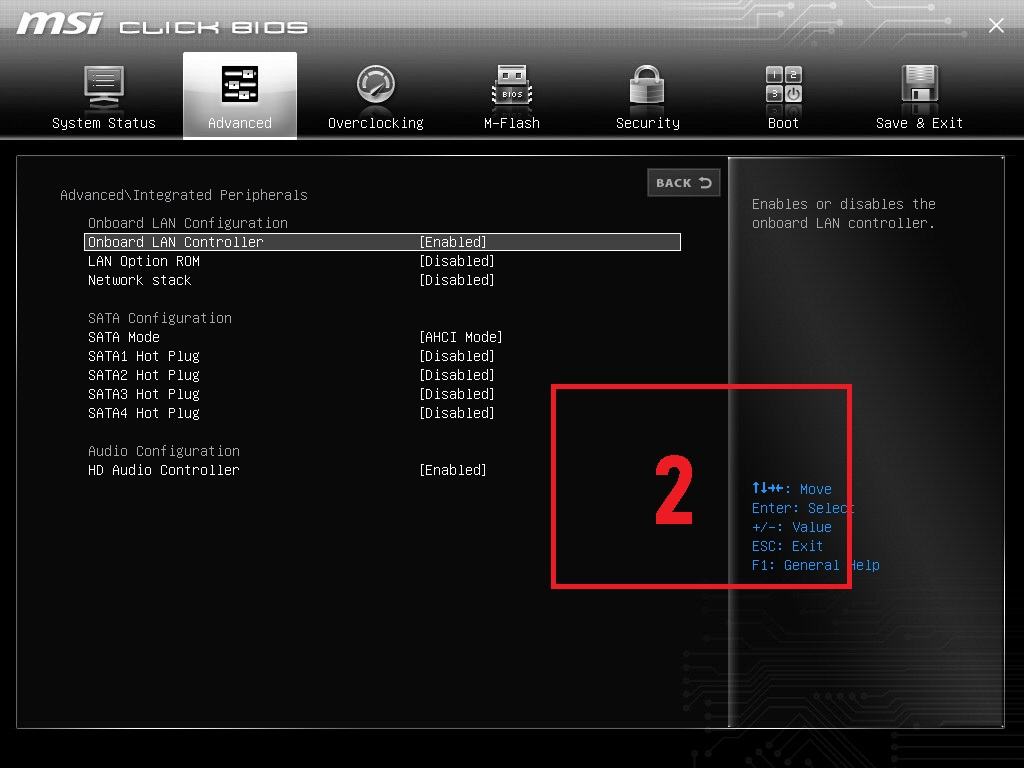The width and height of the screenshot is (1024, 768).
Task: Change LAN Option ROM Disabled value
Action: [x=456, y=261]
